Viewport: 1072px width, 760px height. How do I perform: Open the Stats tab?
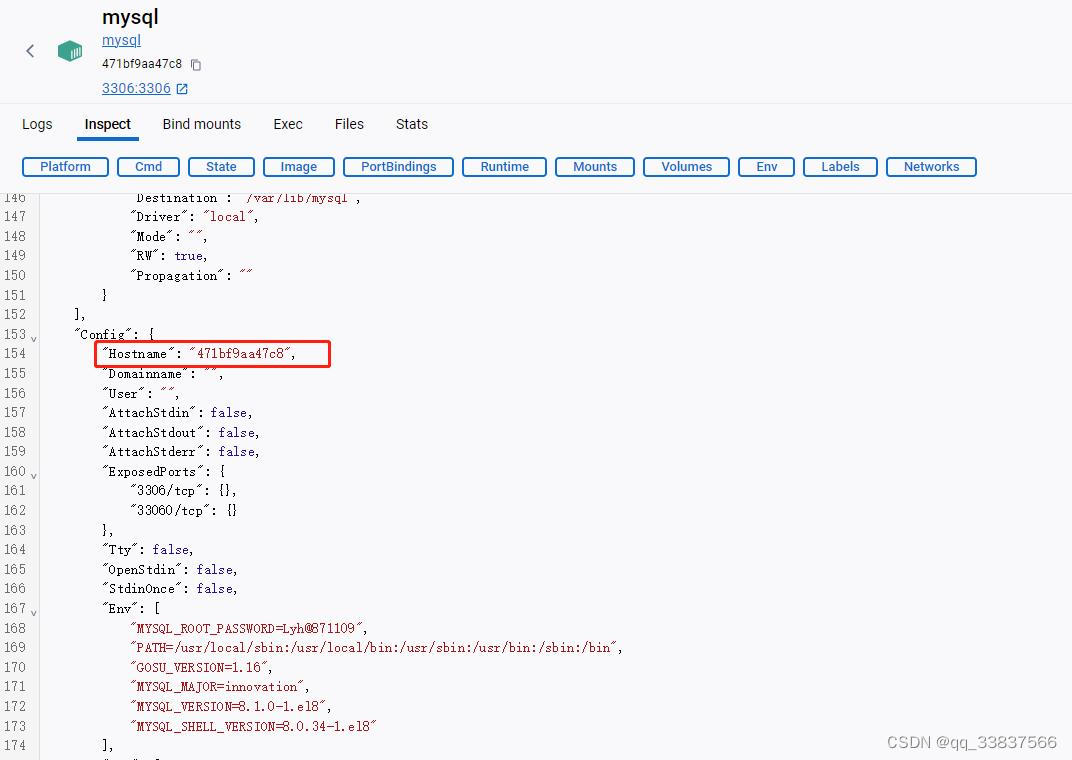411,124
